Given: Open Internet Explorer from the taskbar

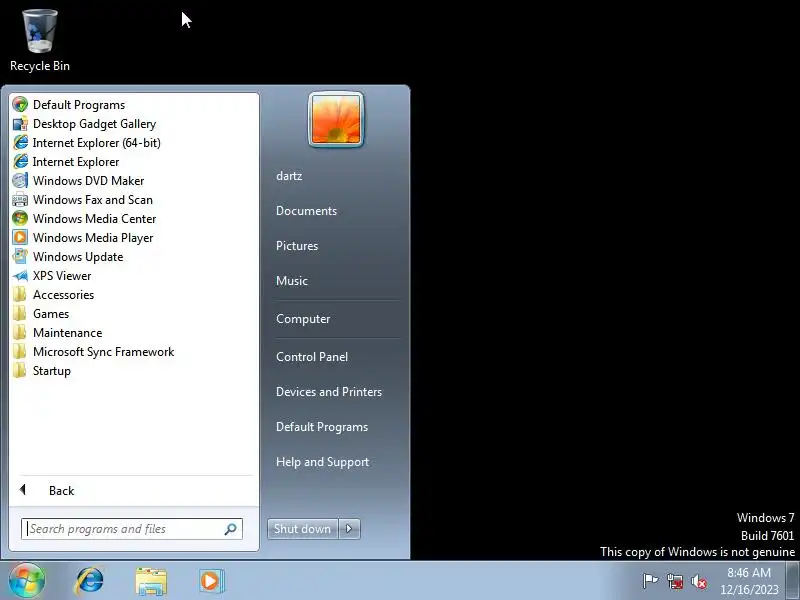Looking at the screenshot, I should pyautogui.click(x=89, y=581).
